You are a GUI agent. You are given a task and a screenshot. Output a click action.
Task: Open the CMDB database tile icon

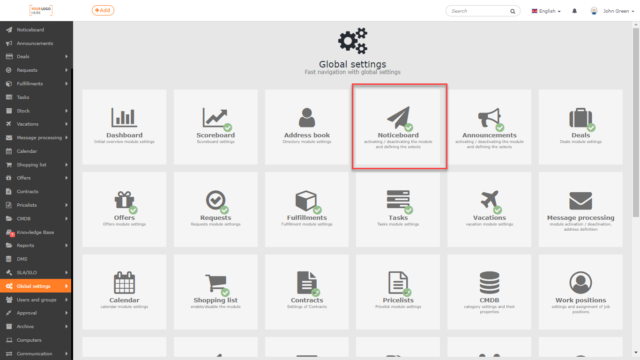point(489,282)
